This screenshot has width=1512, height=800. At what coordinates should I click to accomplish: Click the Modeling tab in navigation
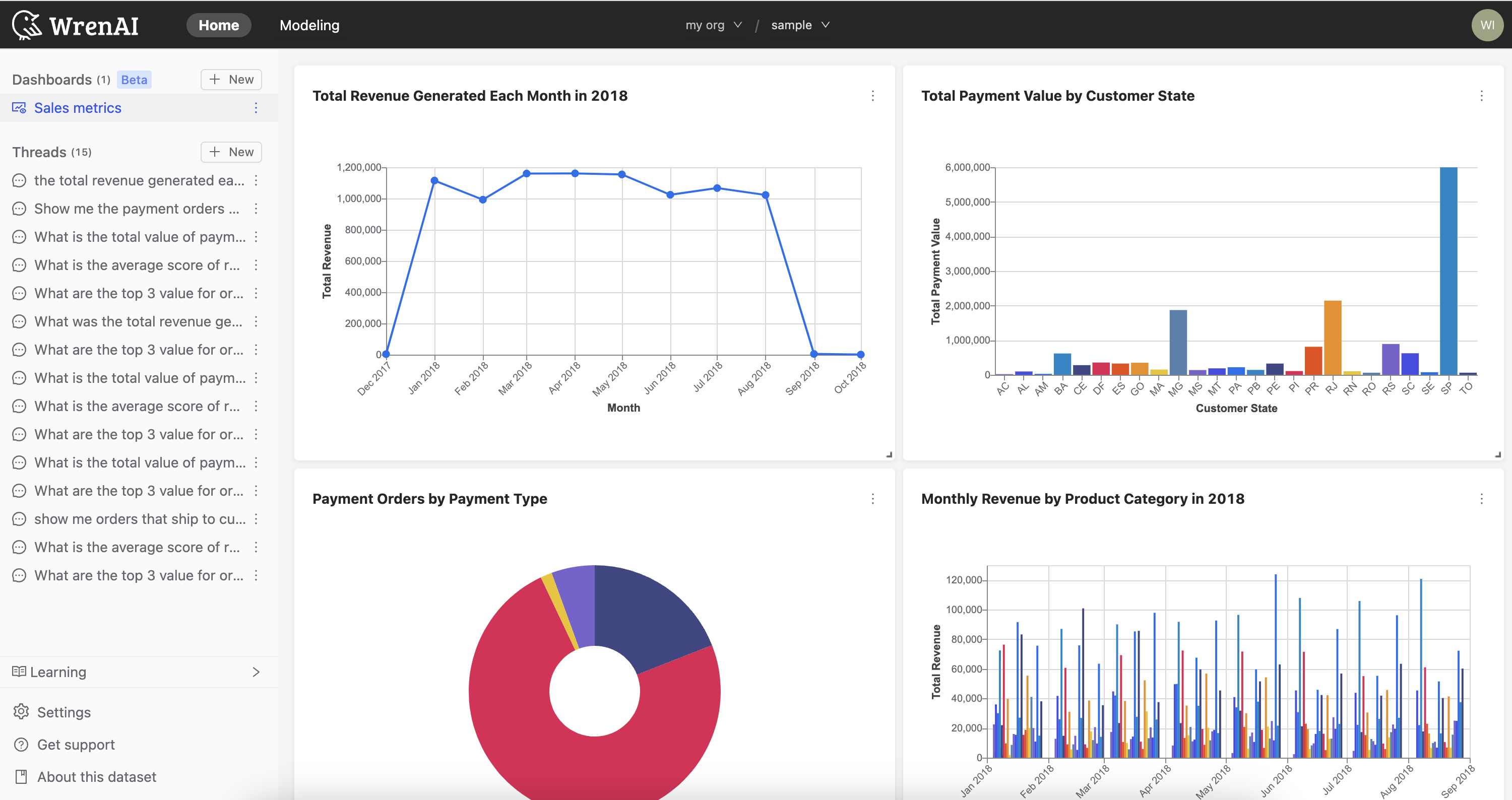tap(309, 25)
